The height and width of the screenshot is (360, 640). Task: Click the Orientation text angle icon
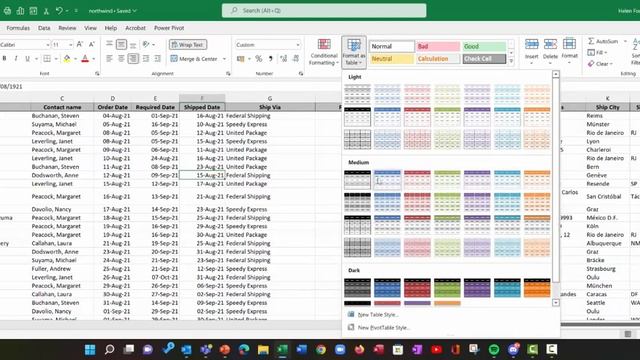click(x=146, y=44)
